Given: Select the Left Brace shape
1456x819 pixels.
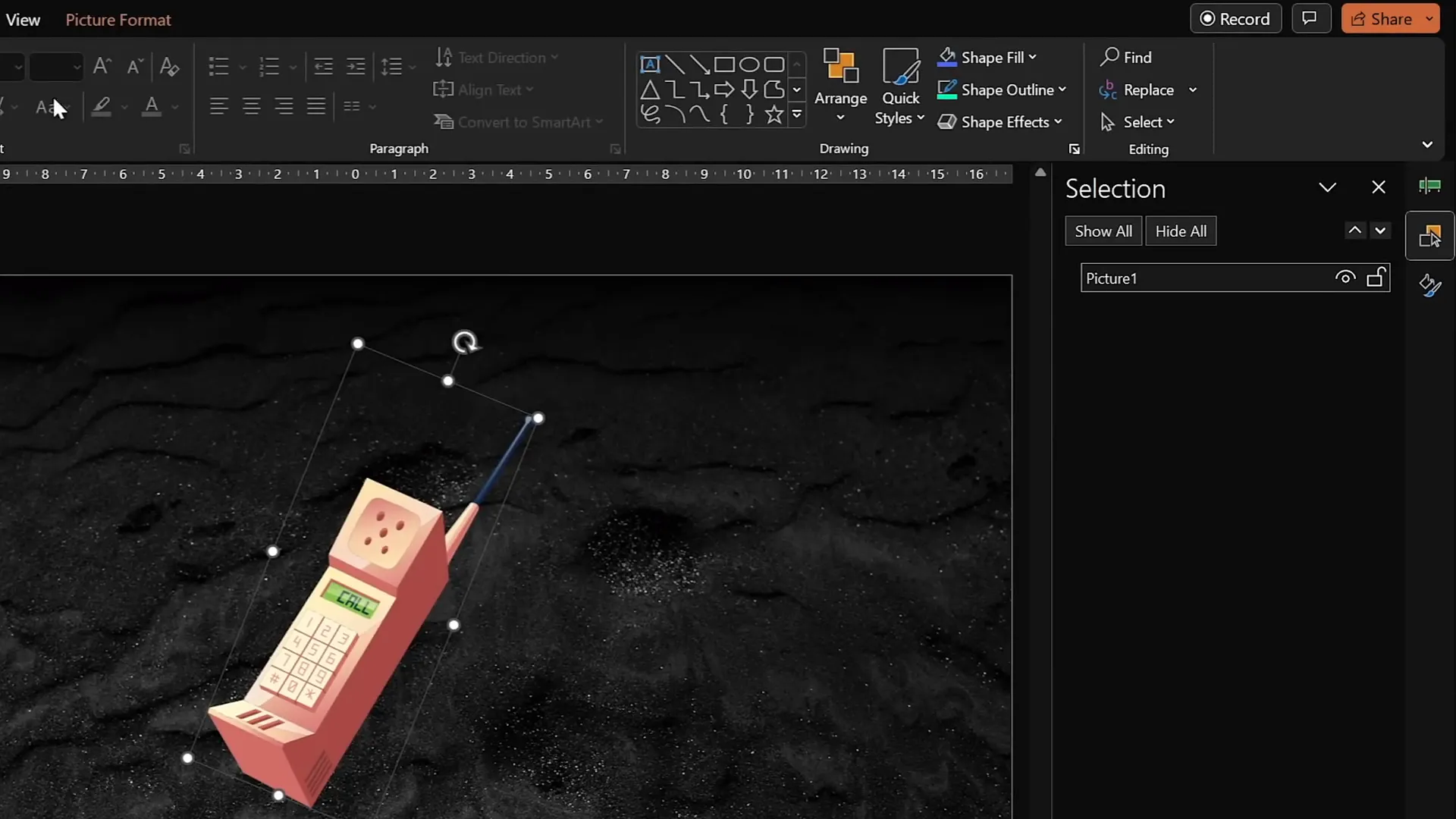Looking at the screenshot, I should pyautogui.click(x=724, y=115).
